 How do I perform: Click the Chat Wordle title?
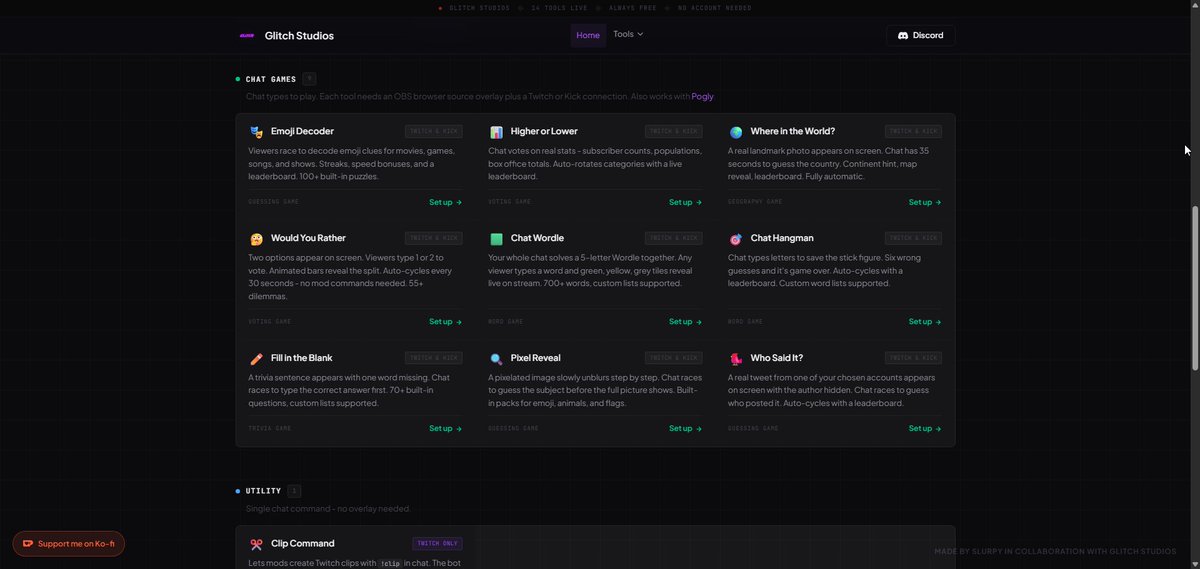coord(537,238)
